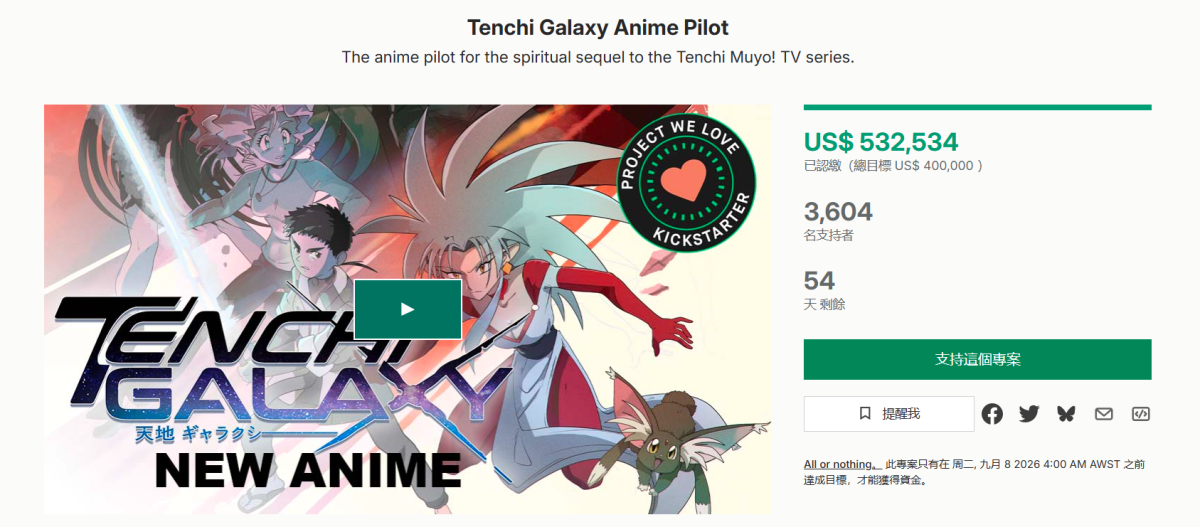Share via the Bluesky butterfly icon
Image resolution: width=1200 pixels, height=527 pixels.
pos(1066,414)
